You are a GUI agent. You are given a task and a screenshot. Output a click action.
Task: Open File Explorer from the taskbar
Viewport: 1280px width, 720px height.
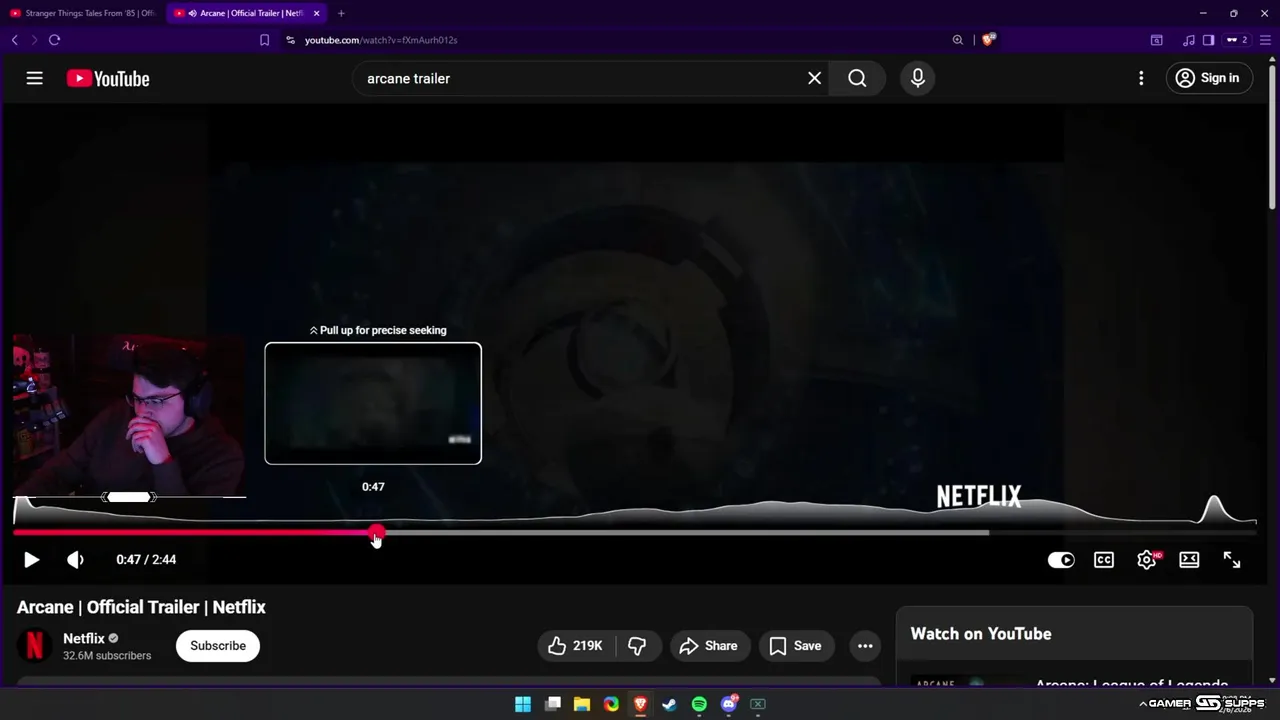(x=582, y=704)
